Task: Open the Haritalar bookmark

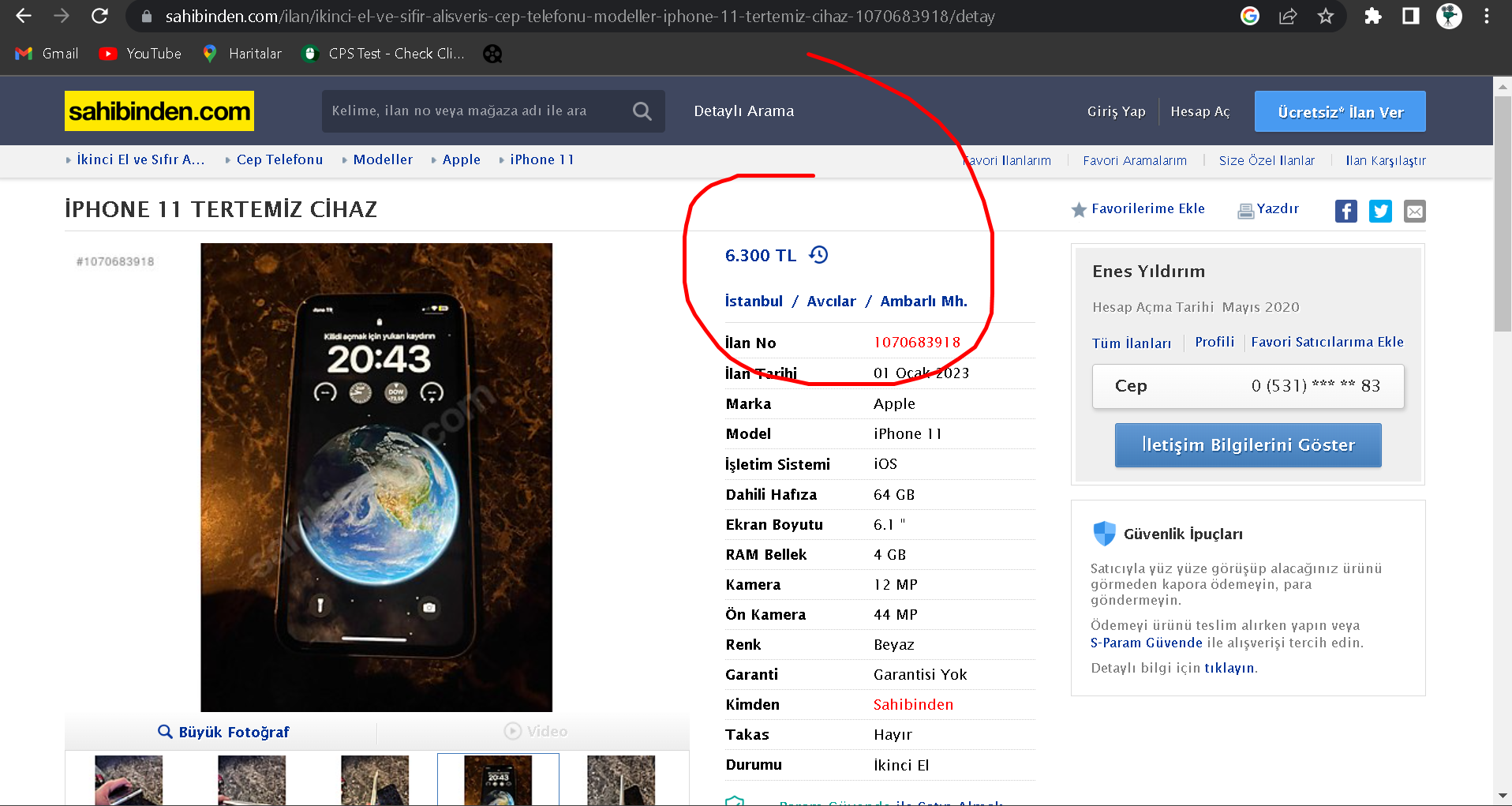Action: click(241, 54)
